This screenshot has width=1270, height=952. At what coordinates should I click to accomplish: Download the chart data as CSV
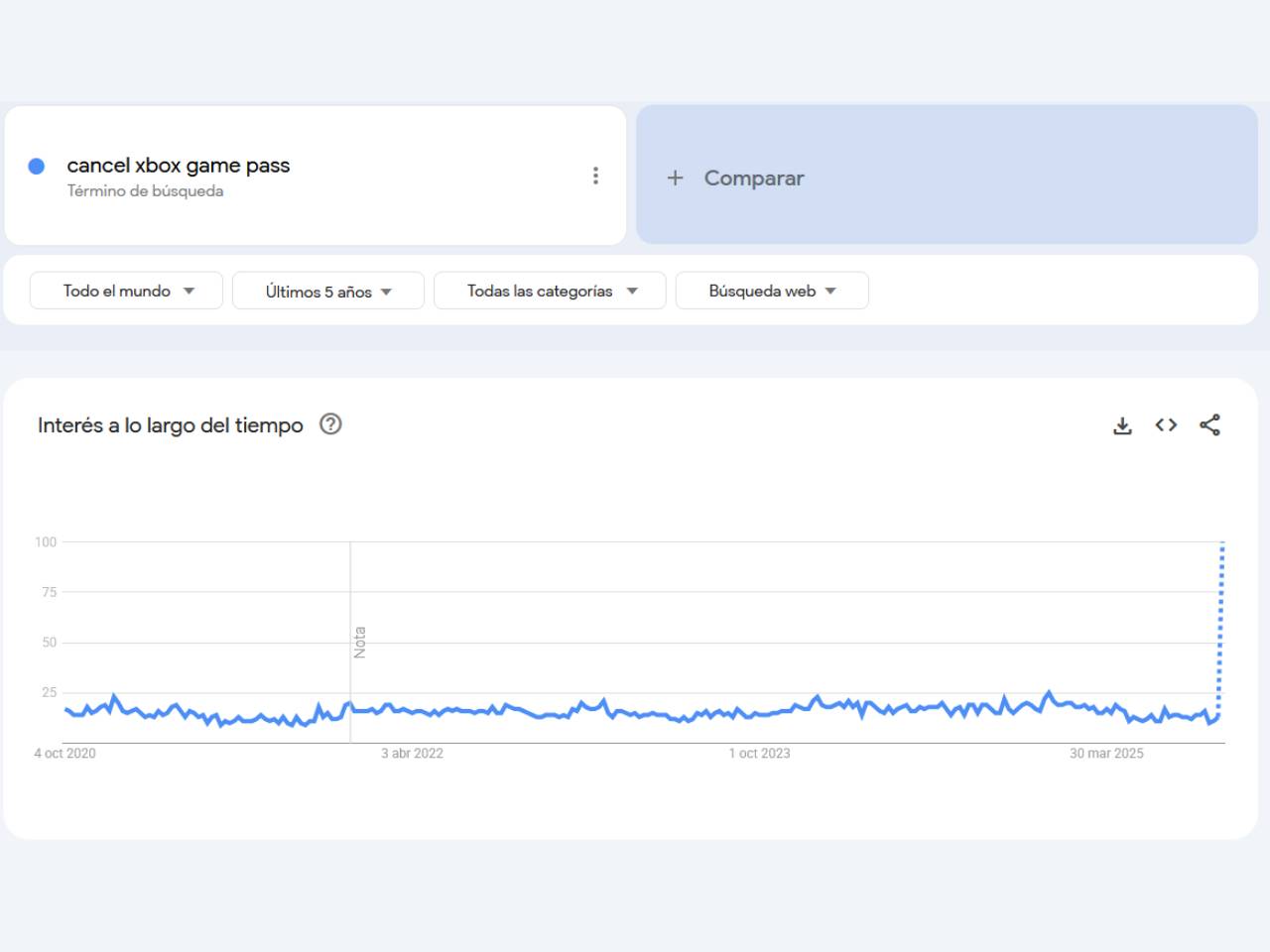[x=1122, y=425]
